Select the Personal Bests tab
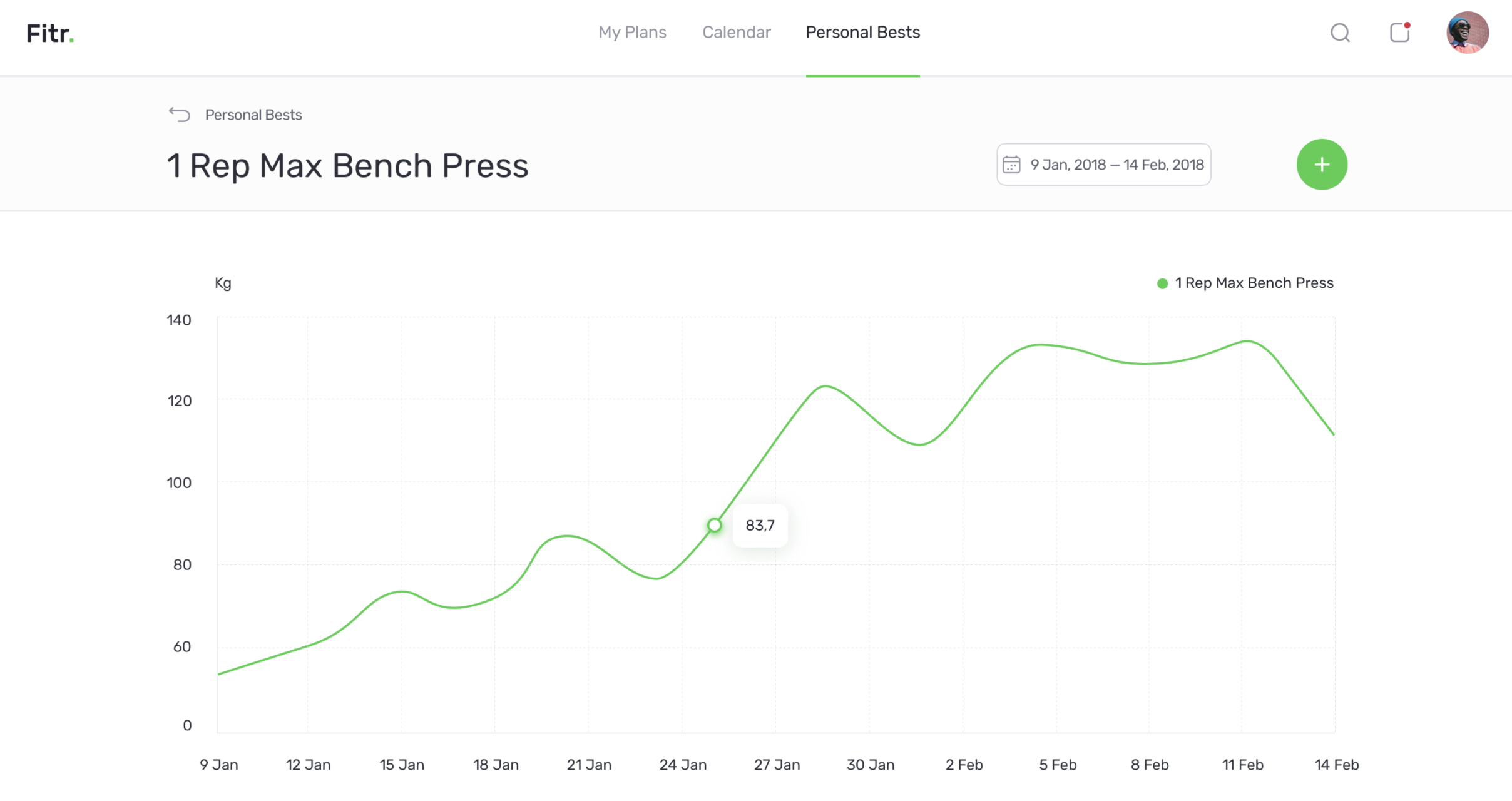The height and width of the screenshot is (801, 1512). (x=862, y=33)
